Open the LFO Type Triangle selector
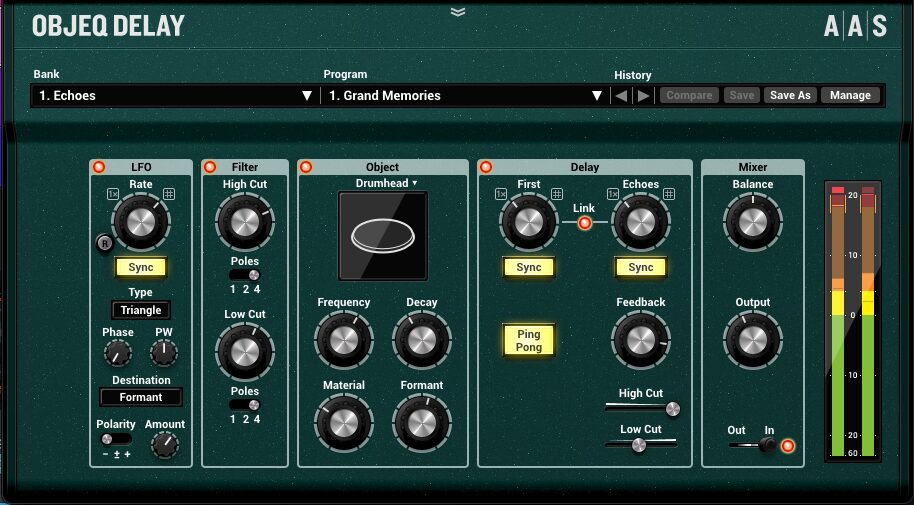914x505 pixels. click(x=141, y=310)
